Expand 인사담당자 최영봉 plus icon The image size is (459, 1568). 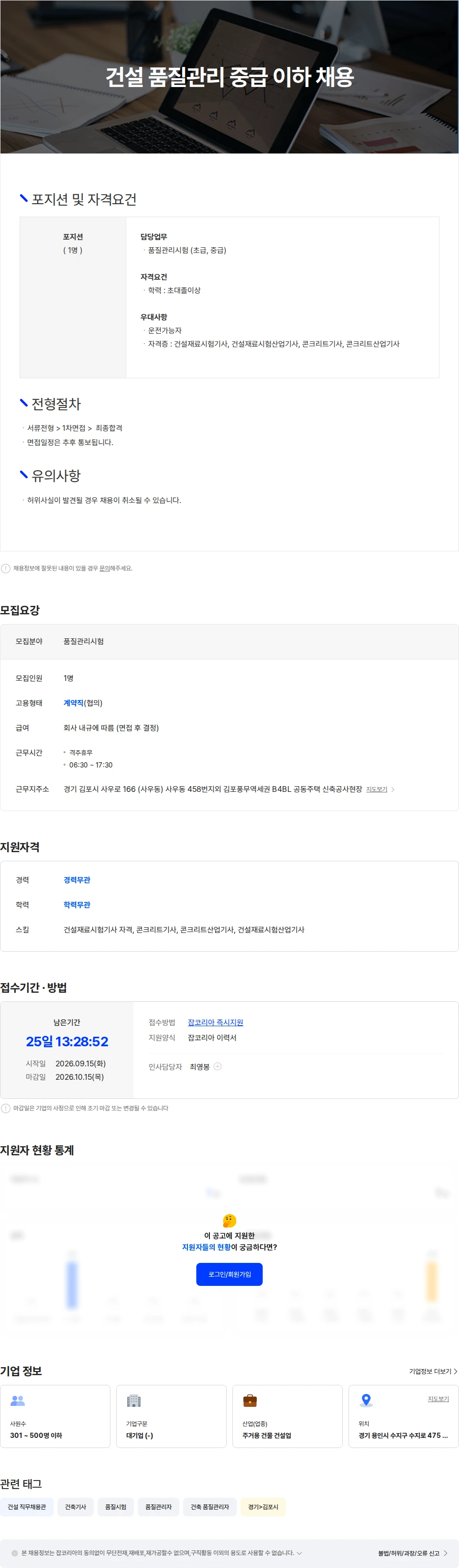[x=218, y=1066]
